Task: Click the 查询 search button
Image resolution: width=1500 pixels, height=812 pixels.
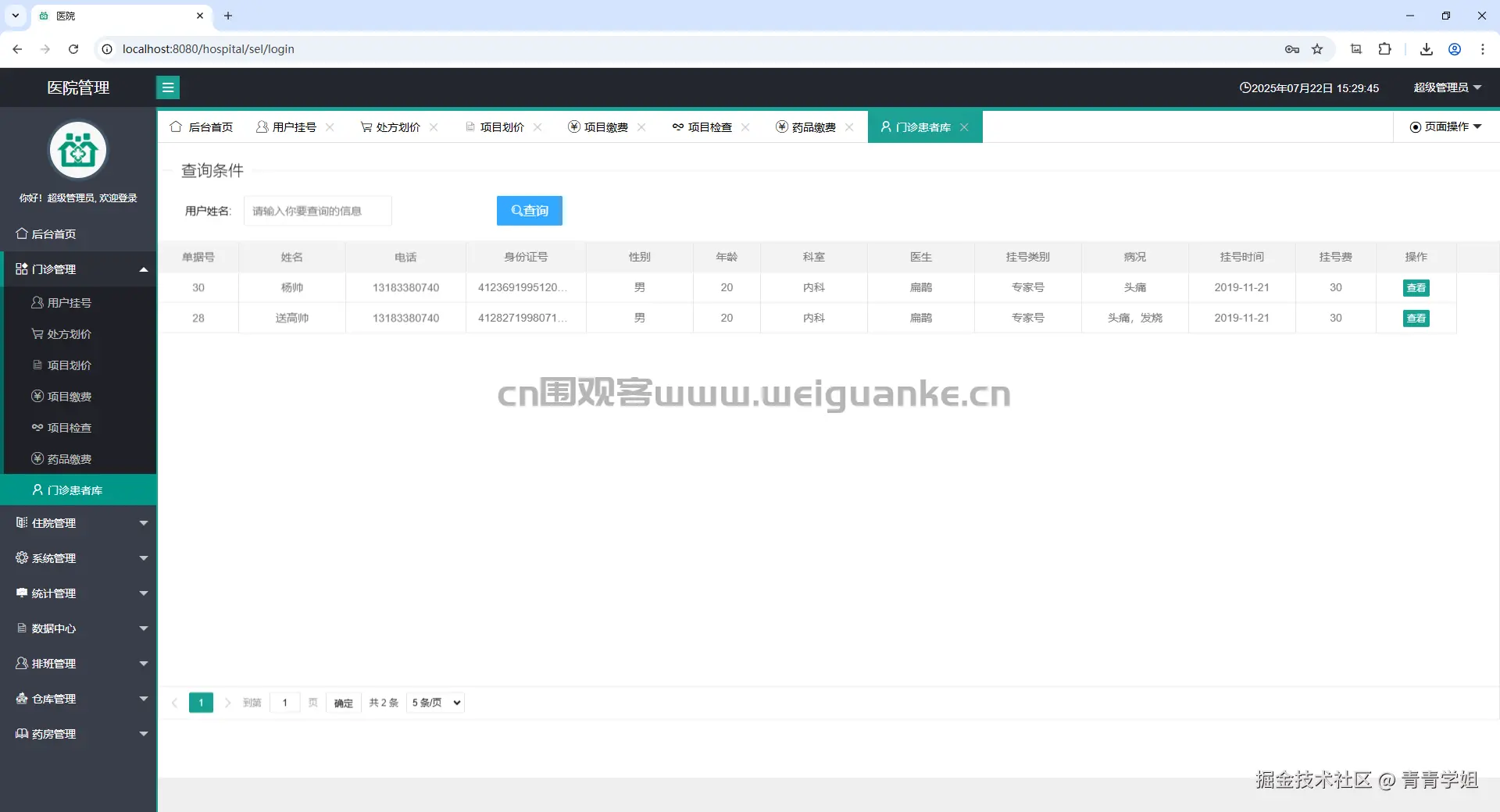Action: (529, 210)
